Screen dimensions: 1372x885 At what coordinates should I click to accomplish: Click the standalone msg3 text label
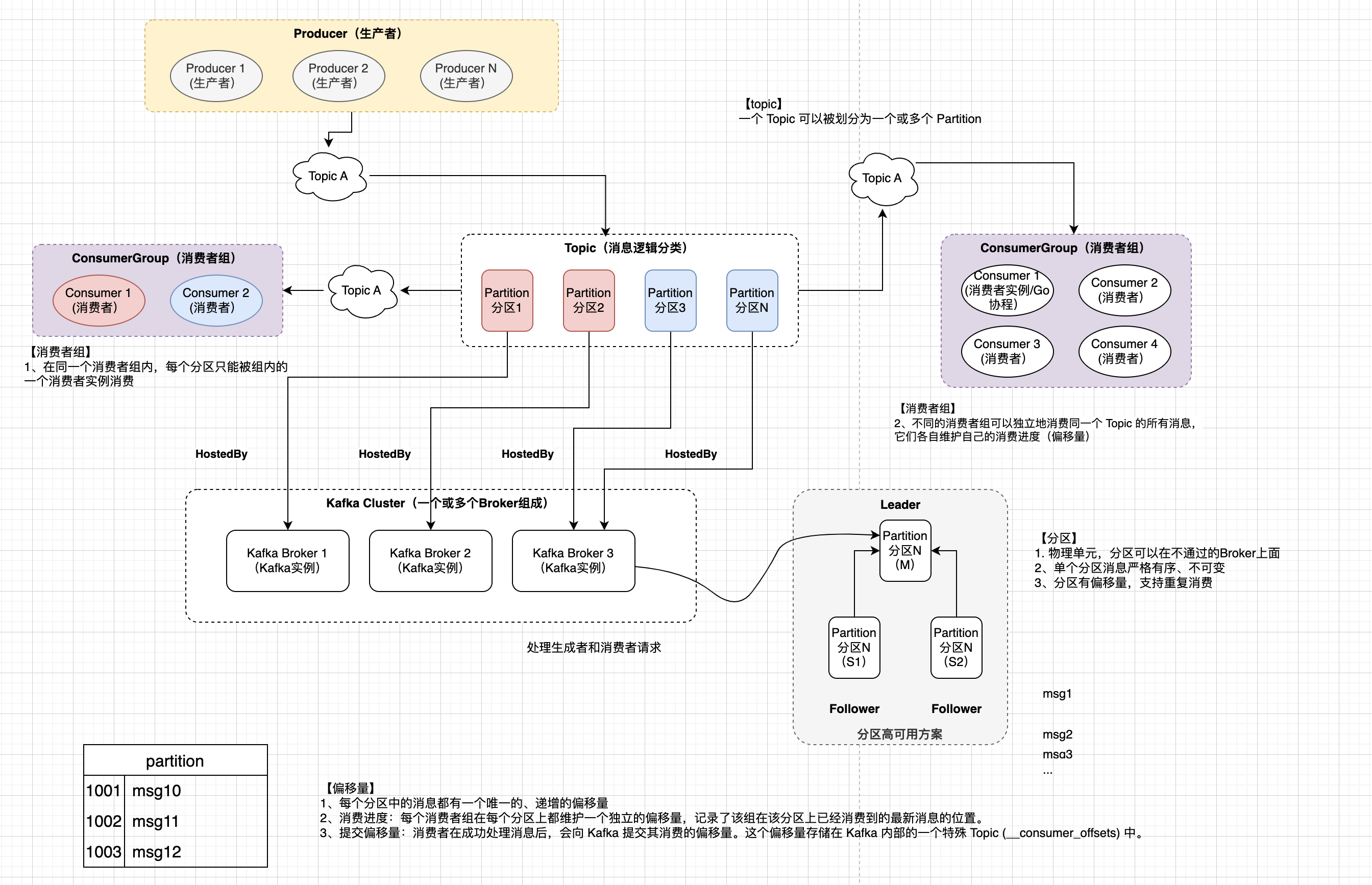click(1058, 754)
